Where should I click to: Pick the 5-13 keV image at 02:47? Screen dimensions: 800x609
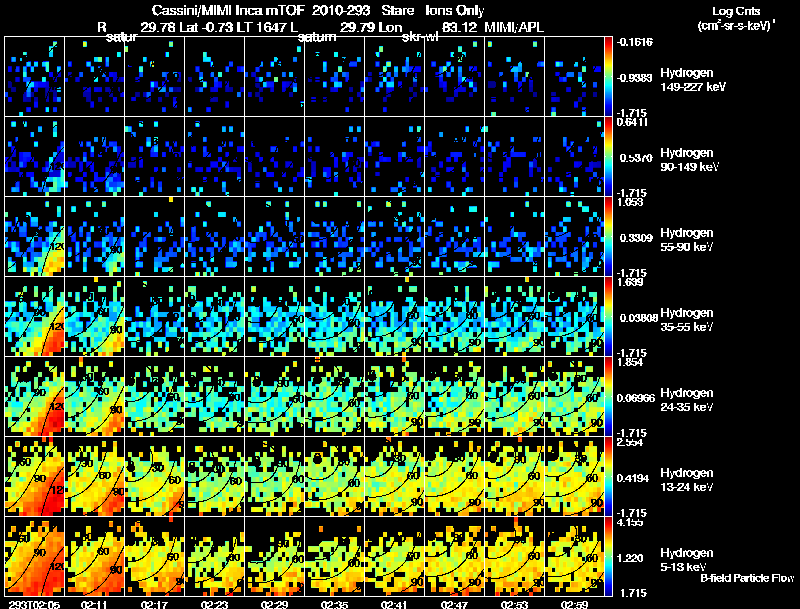(455, 556)
